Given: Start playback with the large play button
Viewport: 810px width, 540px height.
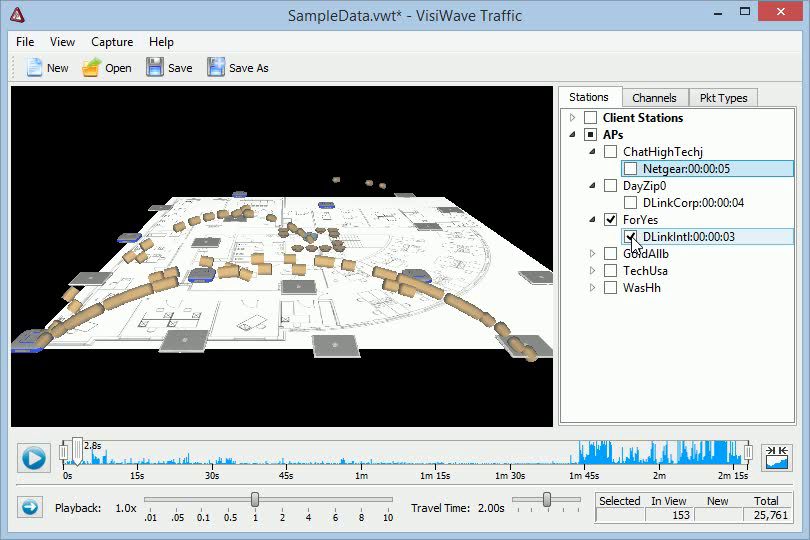Looking at the screenshot, I should 34,458.
